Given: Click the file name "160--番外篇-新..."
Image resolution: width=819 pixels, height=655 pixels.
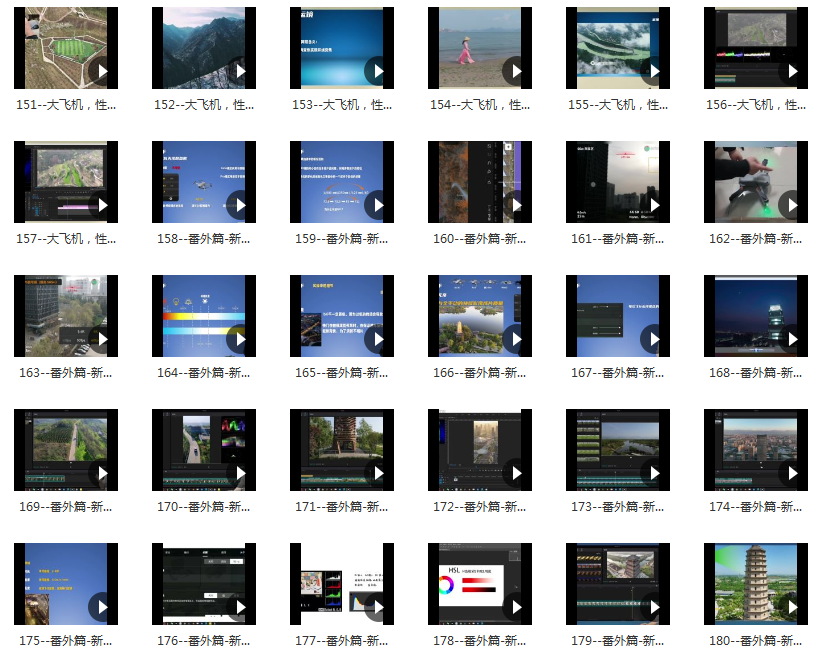Looking at the screenshot, I should coord(480,239).
